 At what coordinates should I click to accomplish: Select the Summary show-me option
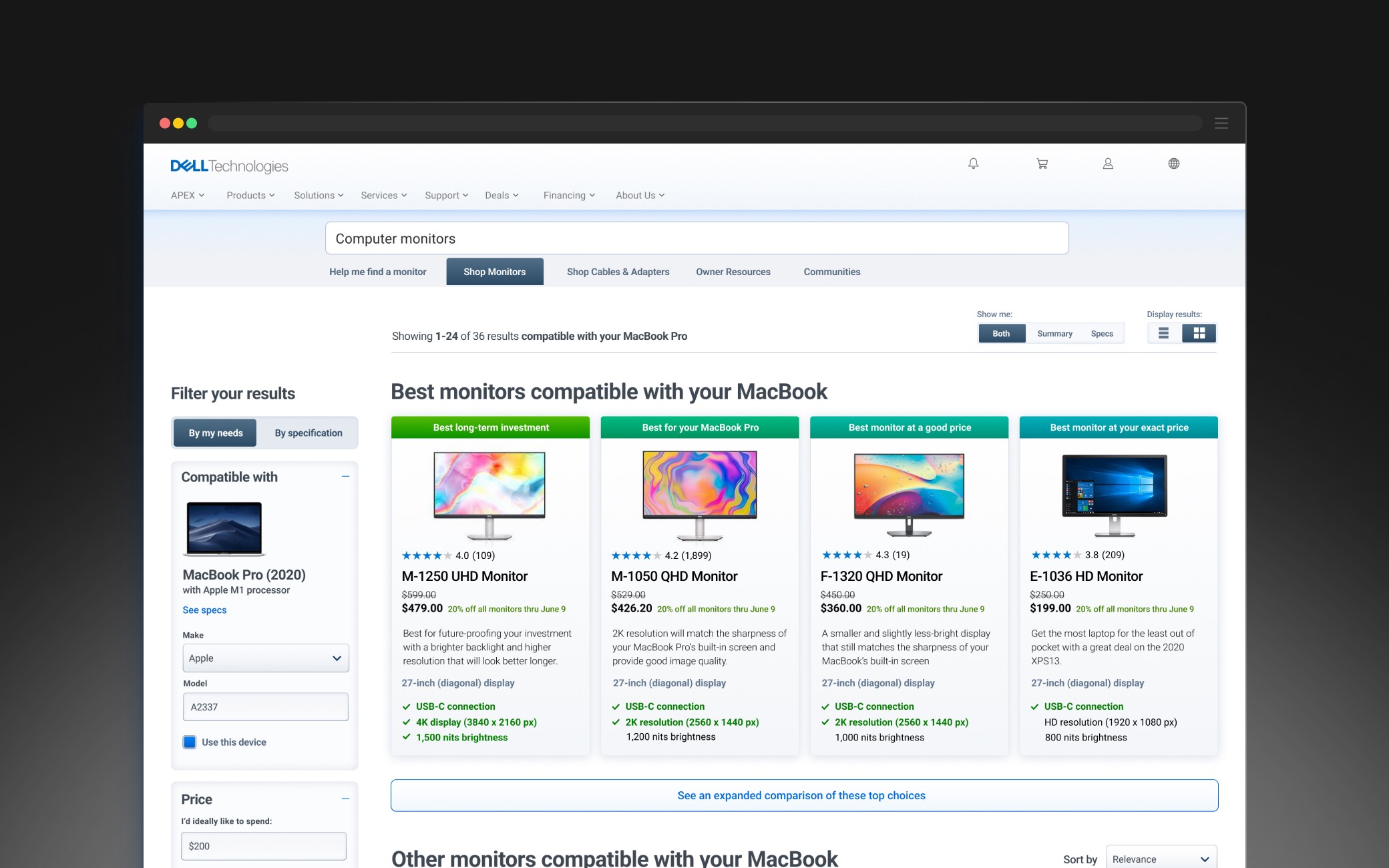tap(1054, 333)
